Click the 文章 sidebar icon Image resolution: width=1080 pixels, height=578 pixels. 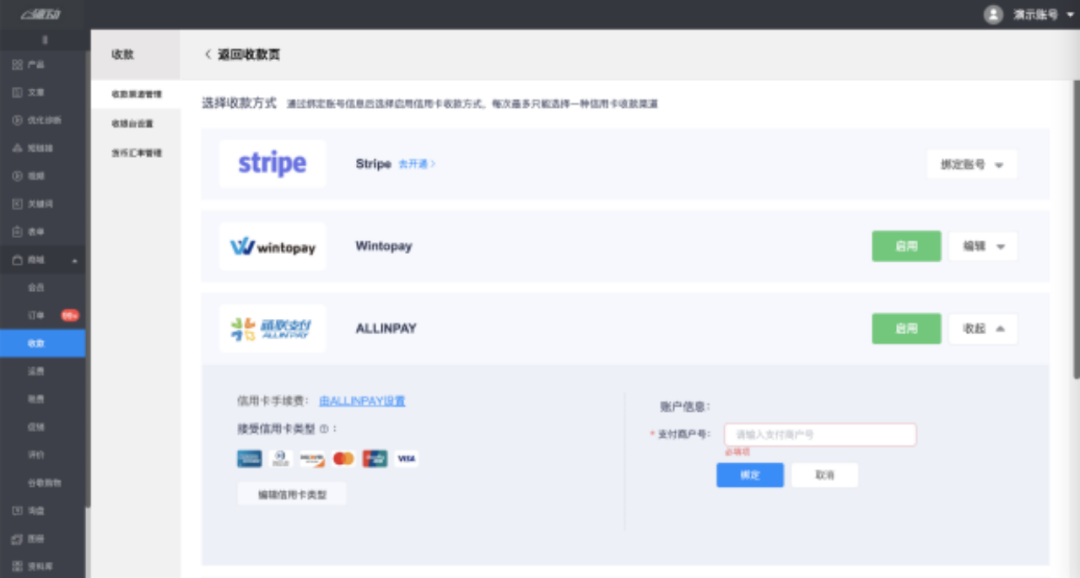[x=17, y=93]
